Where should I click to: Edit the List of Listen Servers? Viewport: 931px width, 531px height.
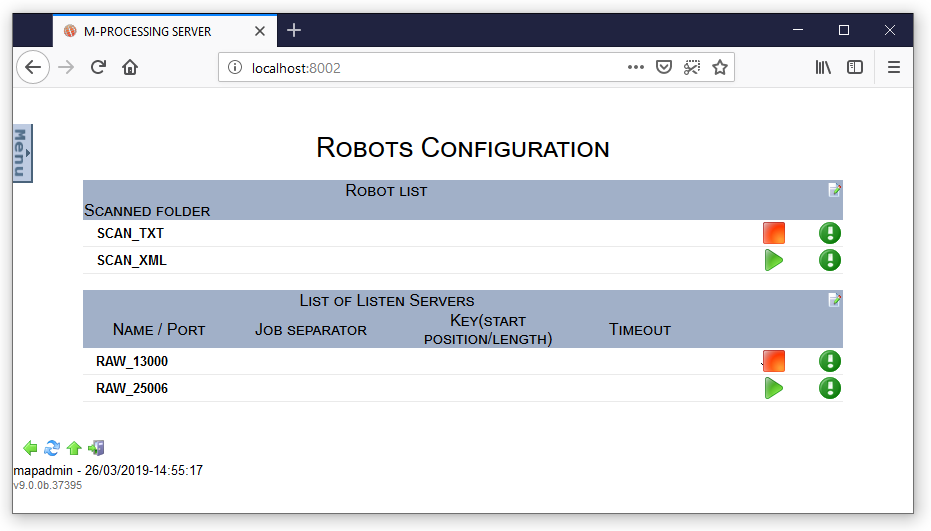pyautogui.click(x=834, y=300)
